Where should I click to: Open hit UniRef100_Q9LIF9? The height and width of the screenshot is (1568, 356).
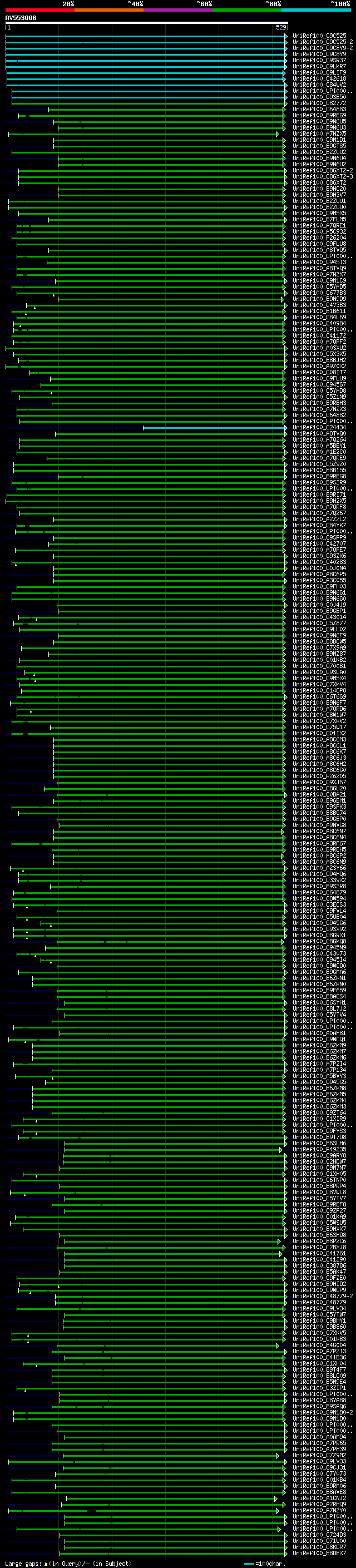click(319, 72)
